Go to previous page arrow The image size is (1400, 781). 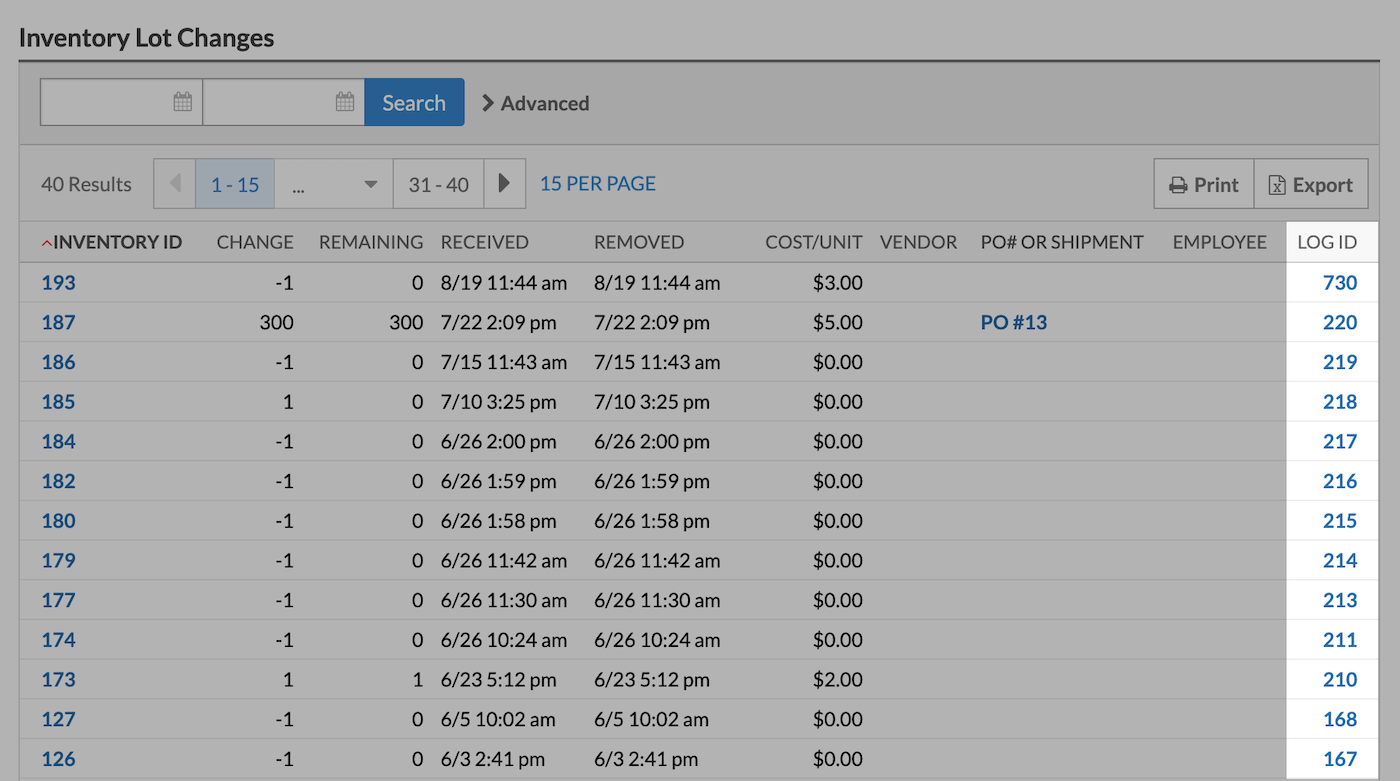click(174, 184)
